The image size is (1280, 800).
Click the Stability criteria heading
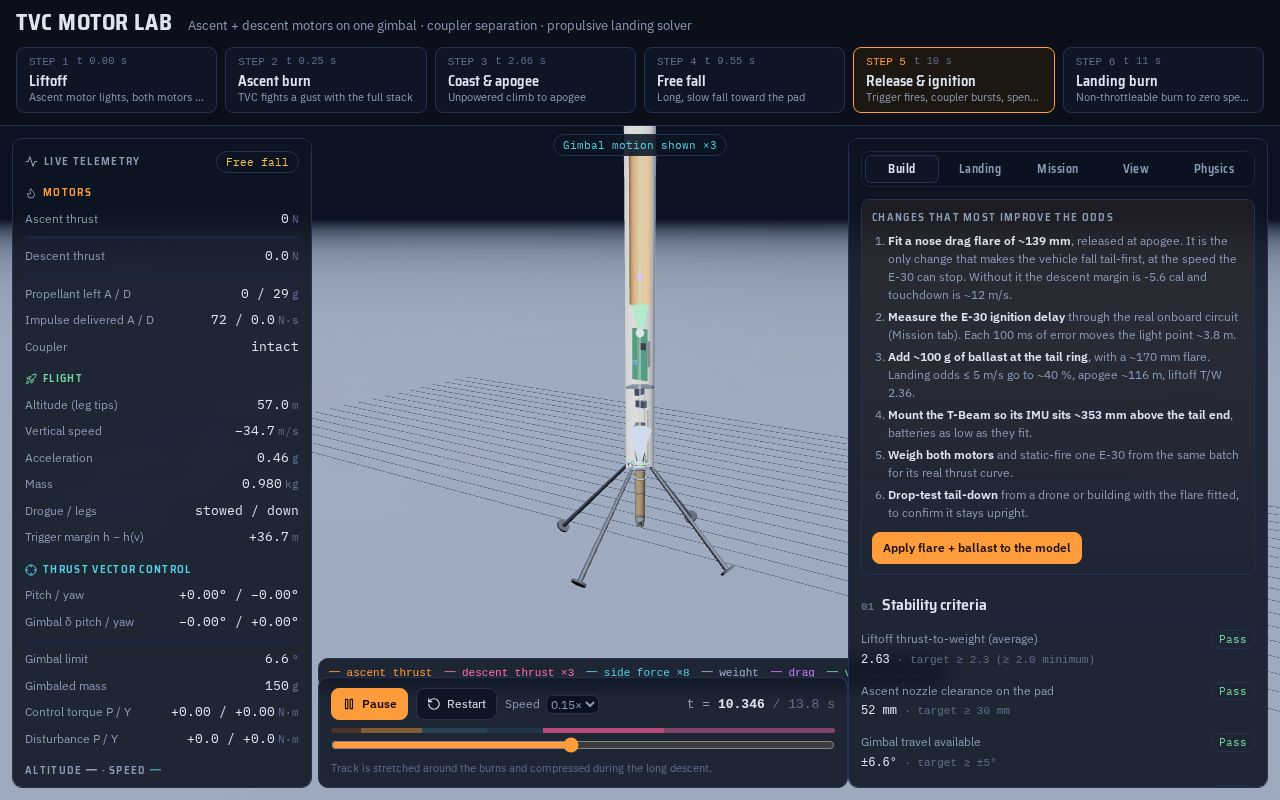[934, 605]
